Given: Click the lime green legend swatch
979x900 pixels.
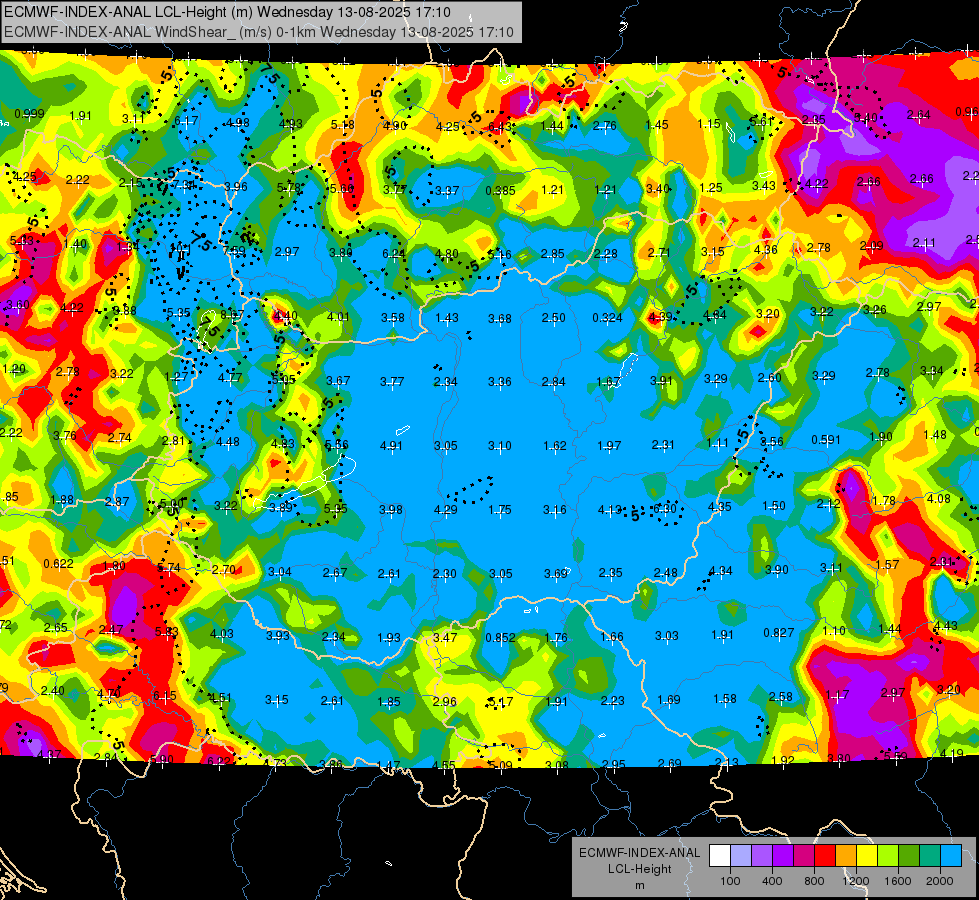Looking at the screenshot, I should point(888,856).
